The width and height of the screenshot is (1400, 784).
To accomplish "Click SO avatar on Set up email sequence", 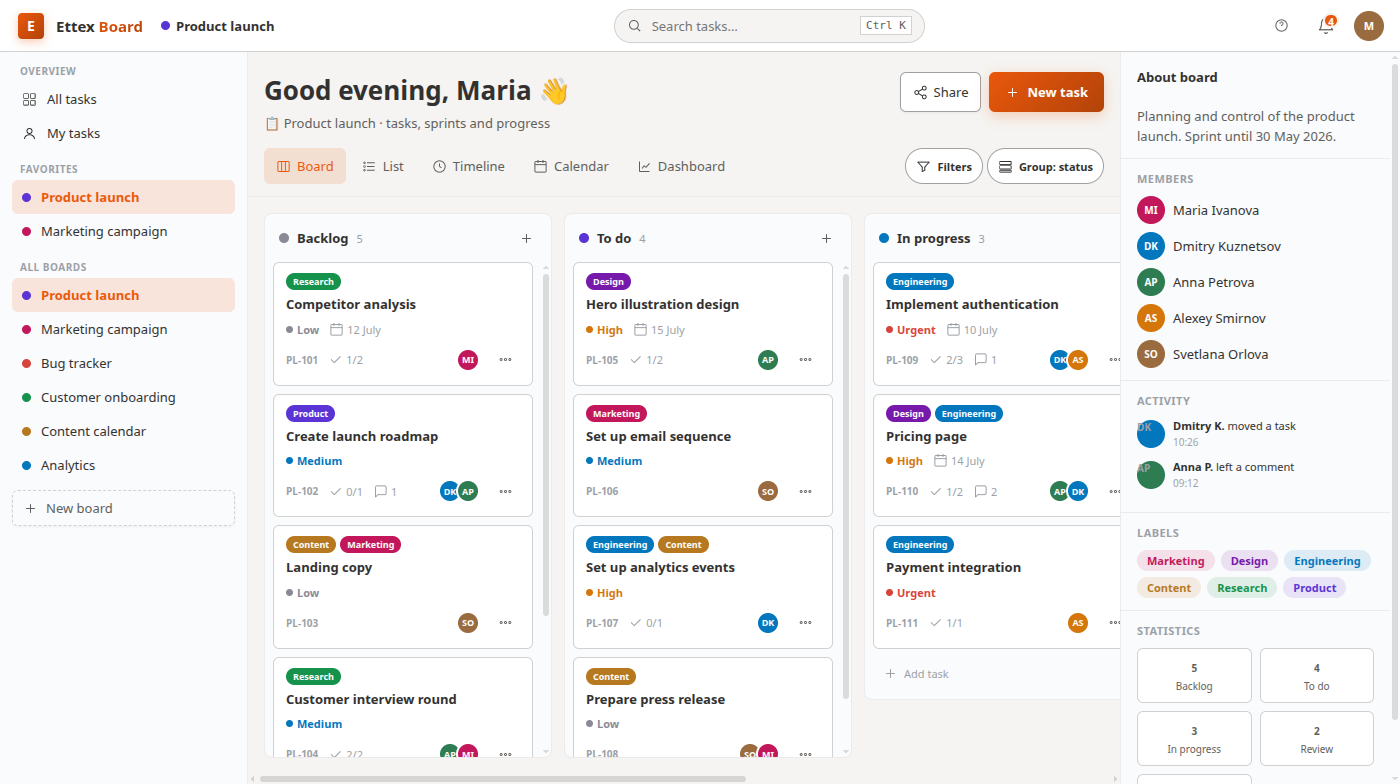I will [x=768, y=491].
